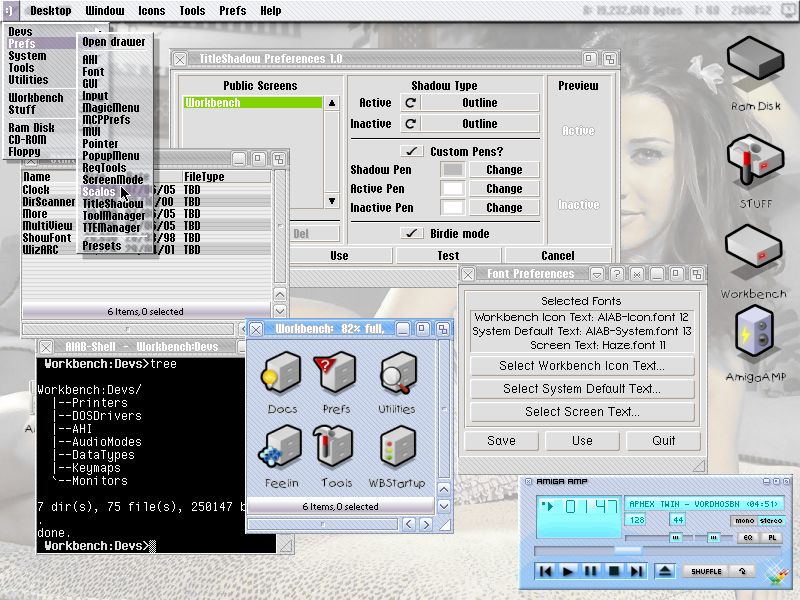
Task: Choose ScreenMode from the Prefs submenu
Action: point(115,180)
